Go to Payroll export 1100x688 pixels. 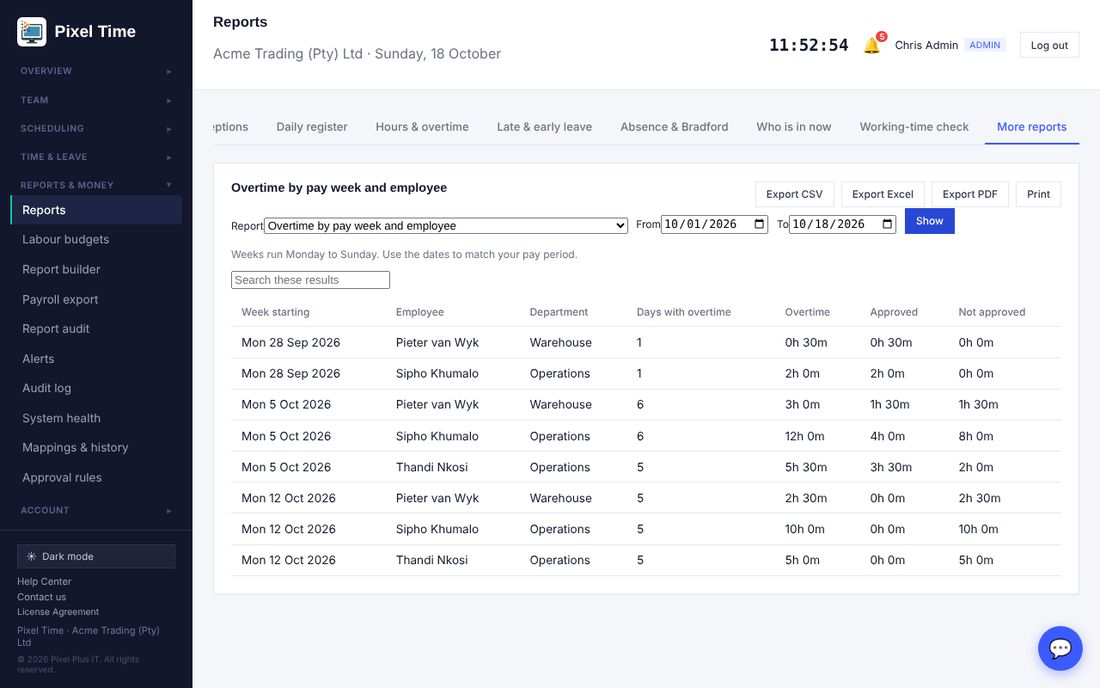coord(96,299)
